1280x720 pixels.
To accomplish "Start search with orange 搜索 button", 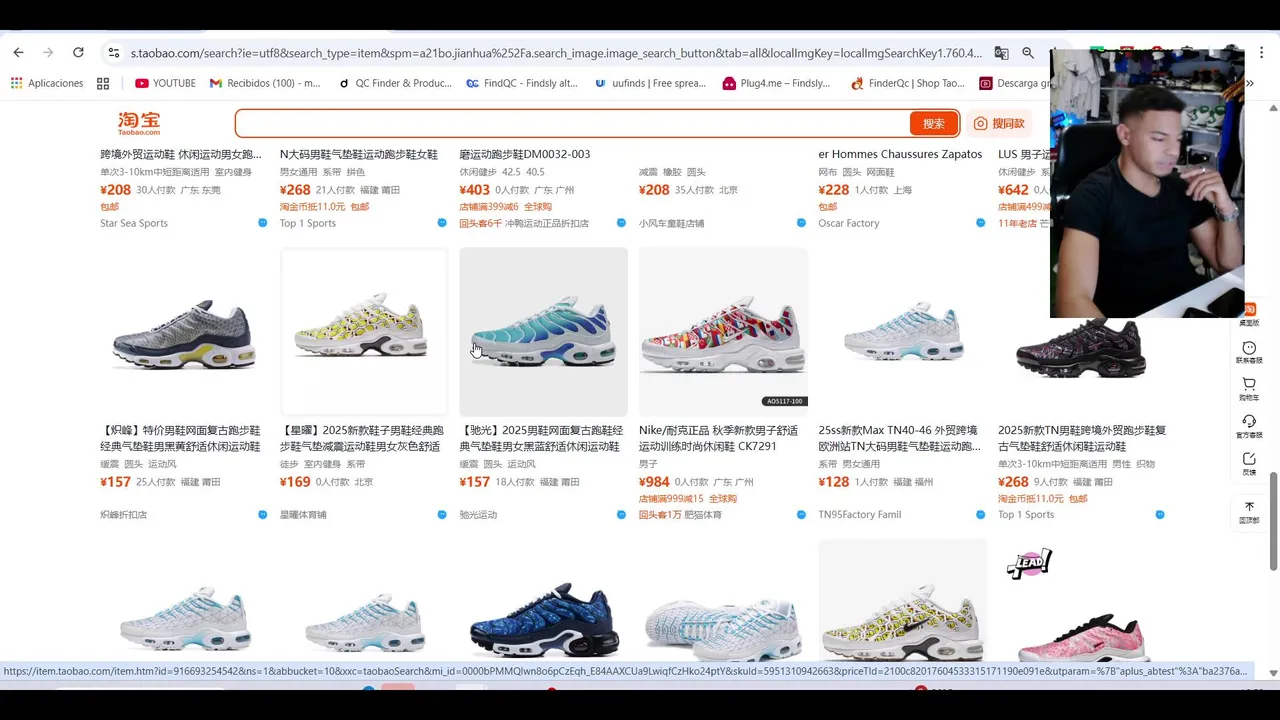I will (933, 123).
